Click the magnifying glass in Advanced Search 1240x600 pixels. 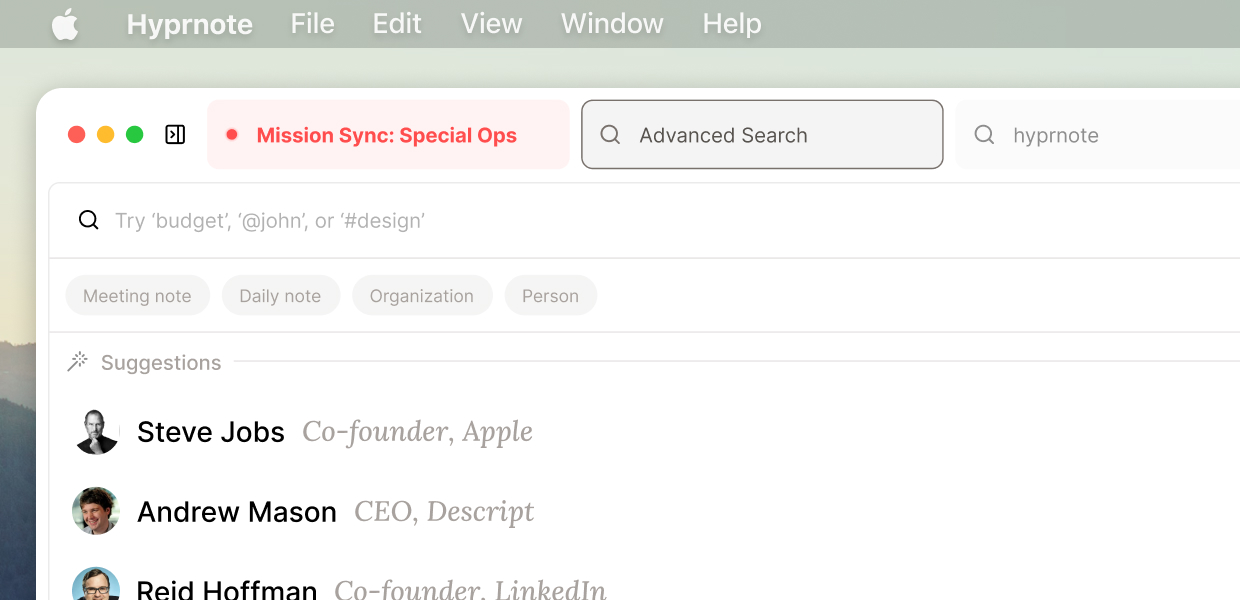[x=611, y=134]
